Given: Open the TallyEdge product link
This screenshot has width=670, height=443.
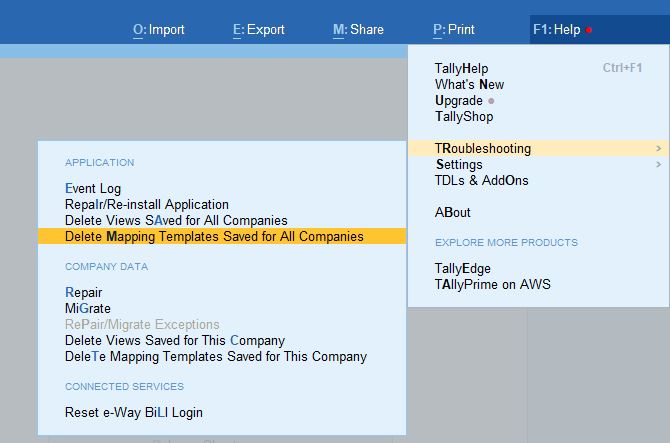Looking at the screenshot, I should pos(462,269).
